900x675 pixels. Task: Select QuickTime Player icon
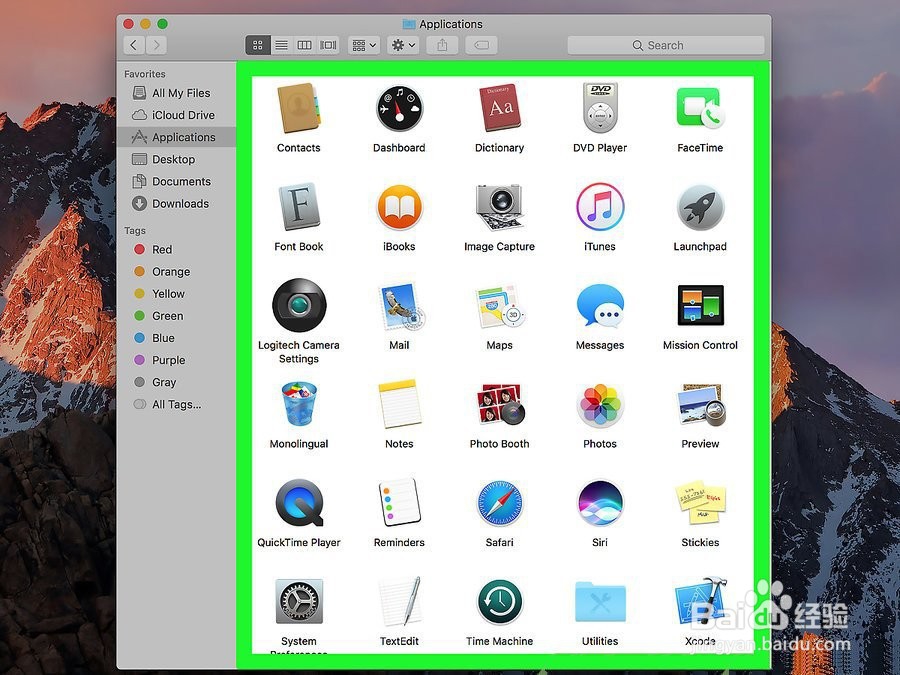[298, 503]
